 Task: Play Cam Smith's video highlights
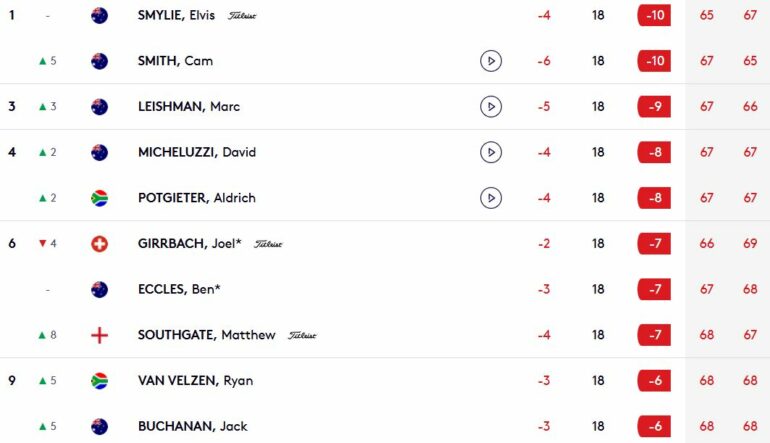[491, 61]
